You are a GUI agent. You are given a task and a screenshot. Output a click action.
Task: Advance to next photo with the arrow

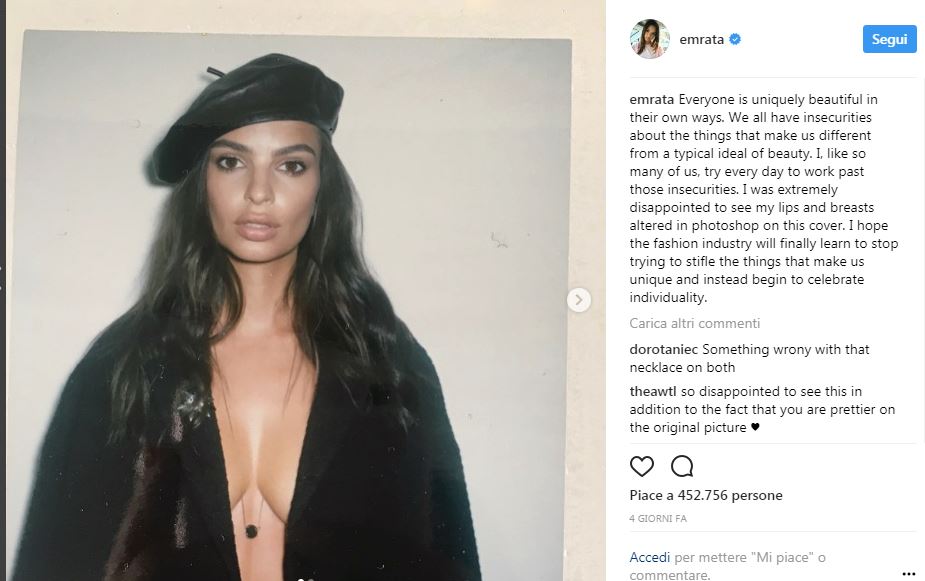[x=579, y=300]
